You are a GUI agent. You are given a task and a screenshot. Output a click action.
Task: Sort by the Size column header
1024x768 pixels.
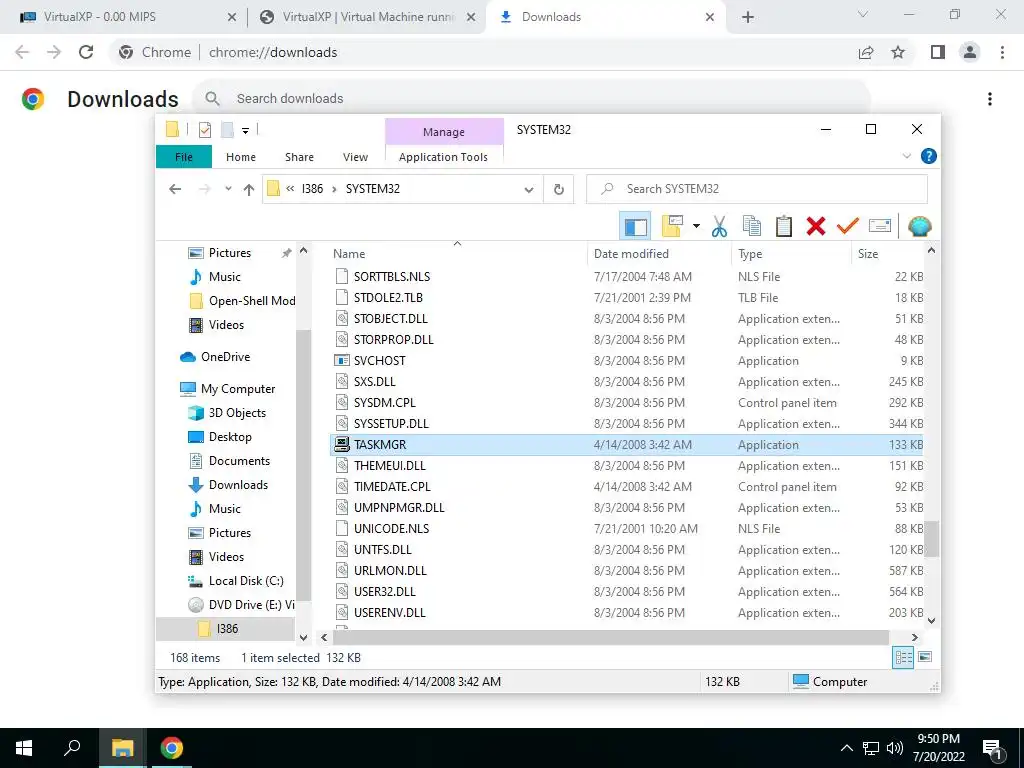point(888,254)
